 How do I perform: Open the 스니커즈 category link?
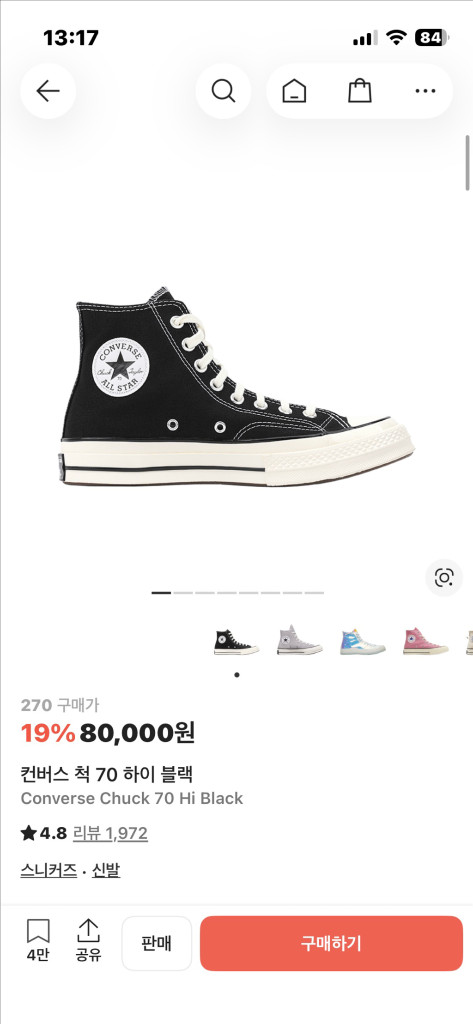48,870
